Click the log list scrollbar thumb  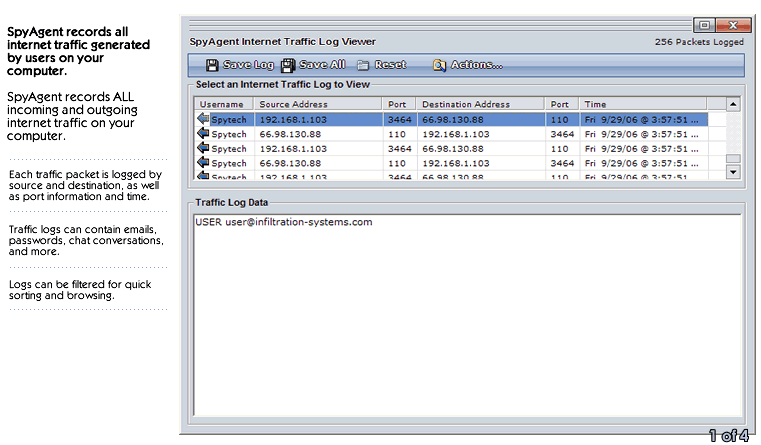(733, 159)
